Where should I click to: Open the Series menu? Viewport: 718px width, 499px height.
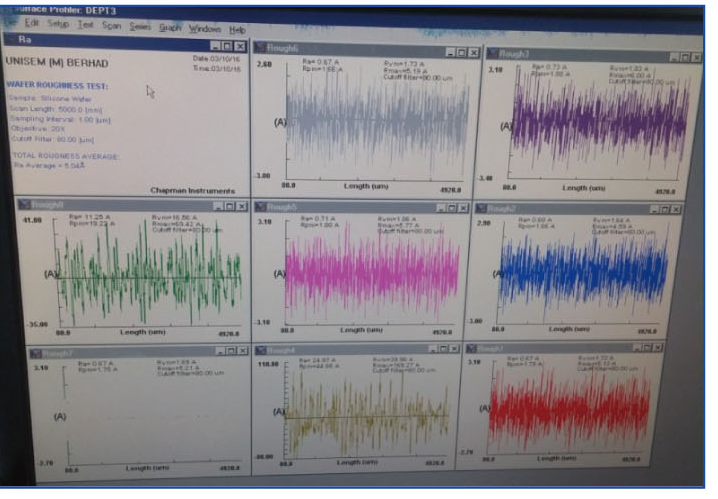click(x=140, y=27)
